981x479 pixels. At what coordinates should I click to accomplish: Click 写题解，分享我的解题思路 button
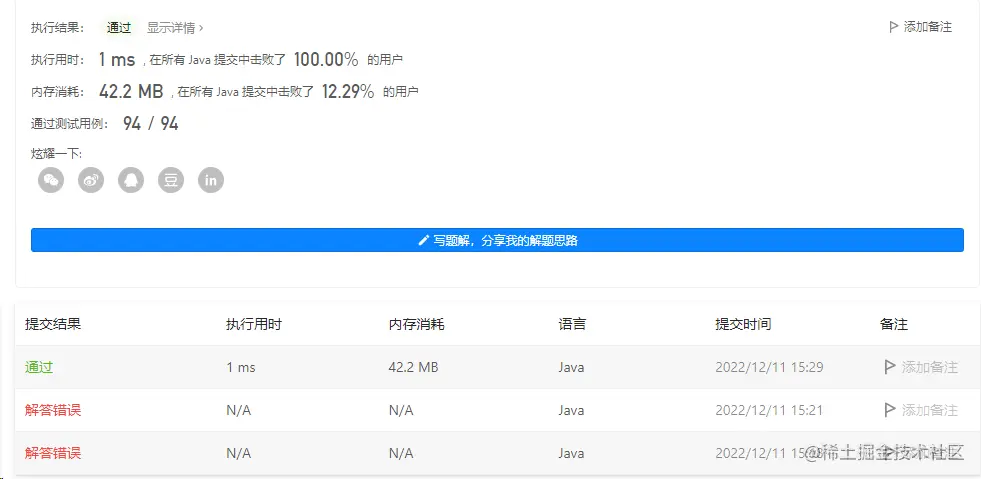pyautogui.click(x=497, y=240)
